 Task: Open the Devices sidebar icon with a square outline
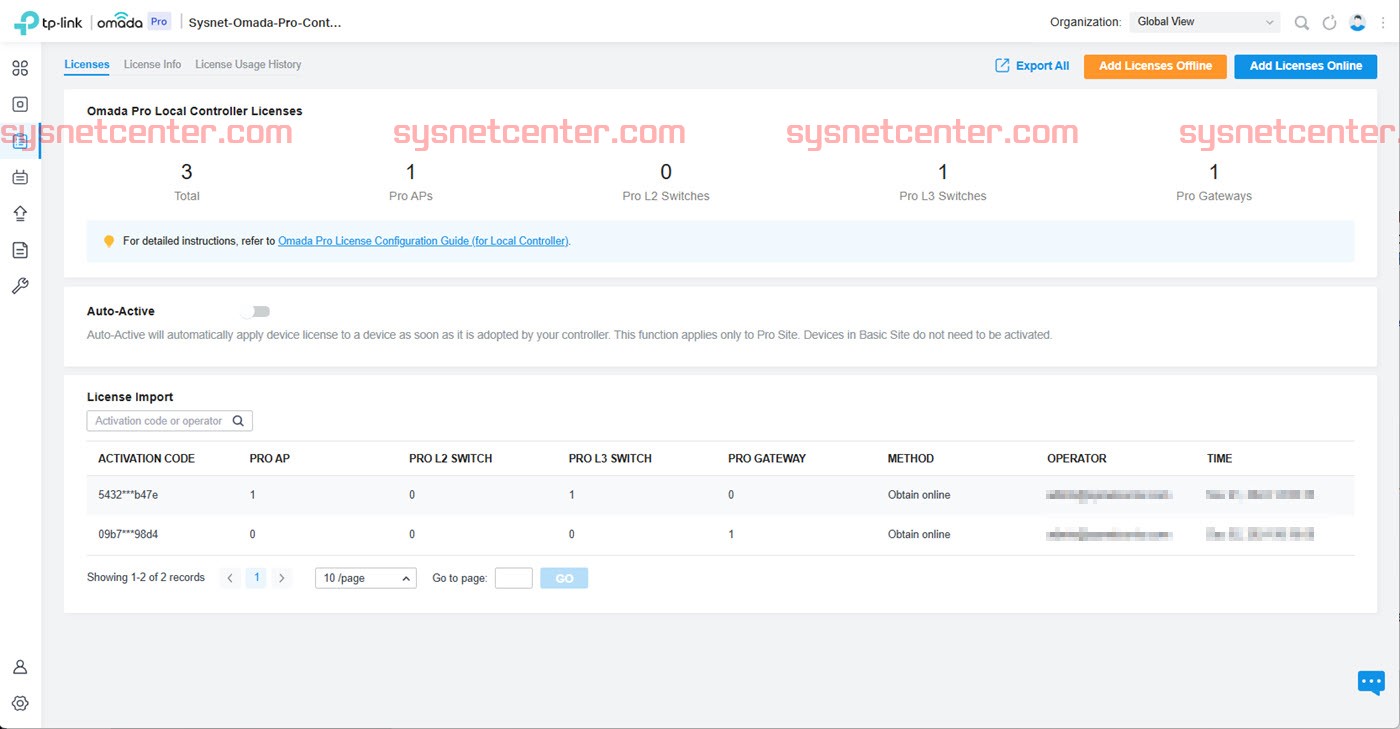(20, 104)
